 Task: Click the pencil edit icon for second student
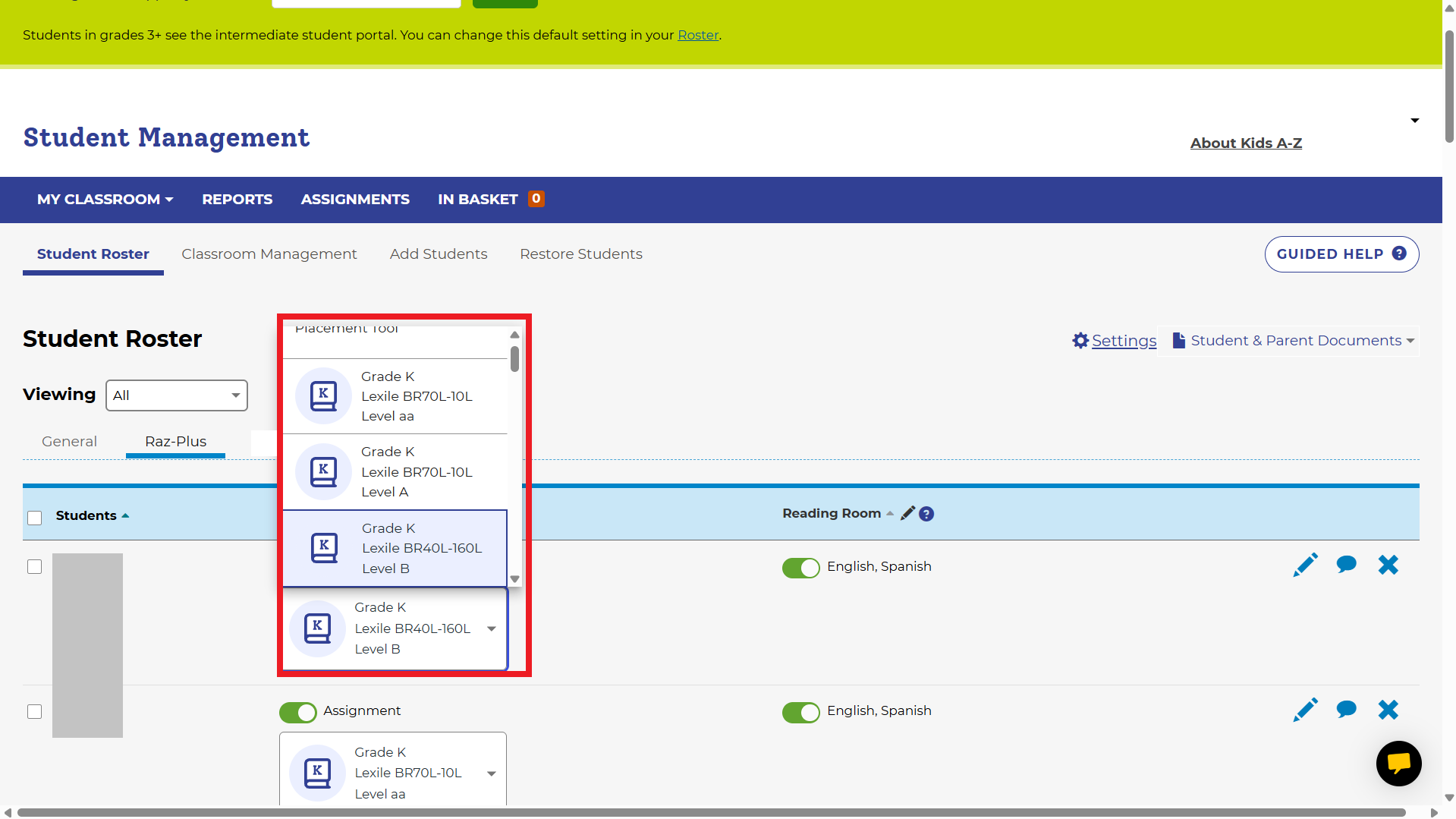pos(1305,710)
